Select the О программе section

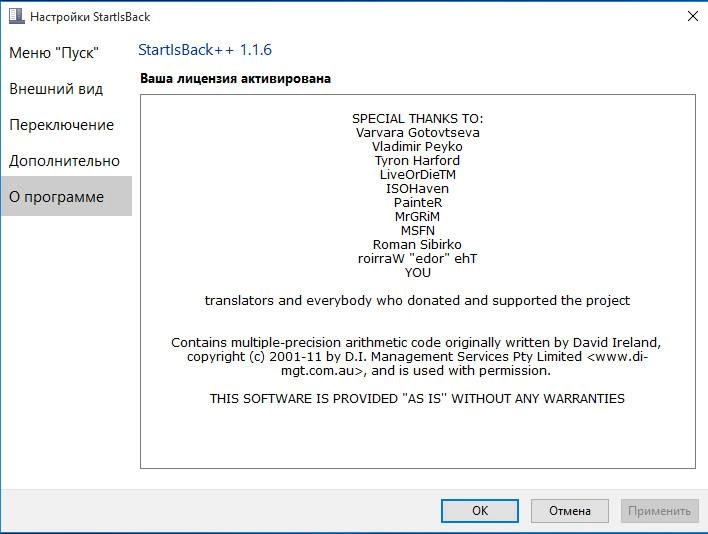coord(66,196)
